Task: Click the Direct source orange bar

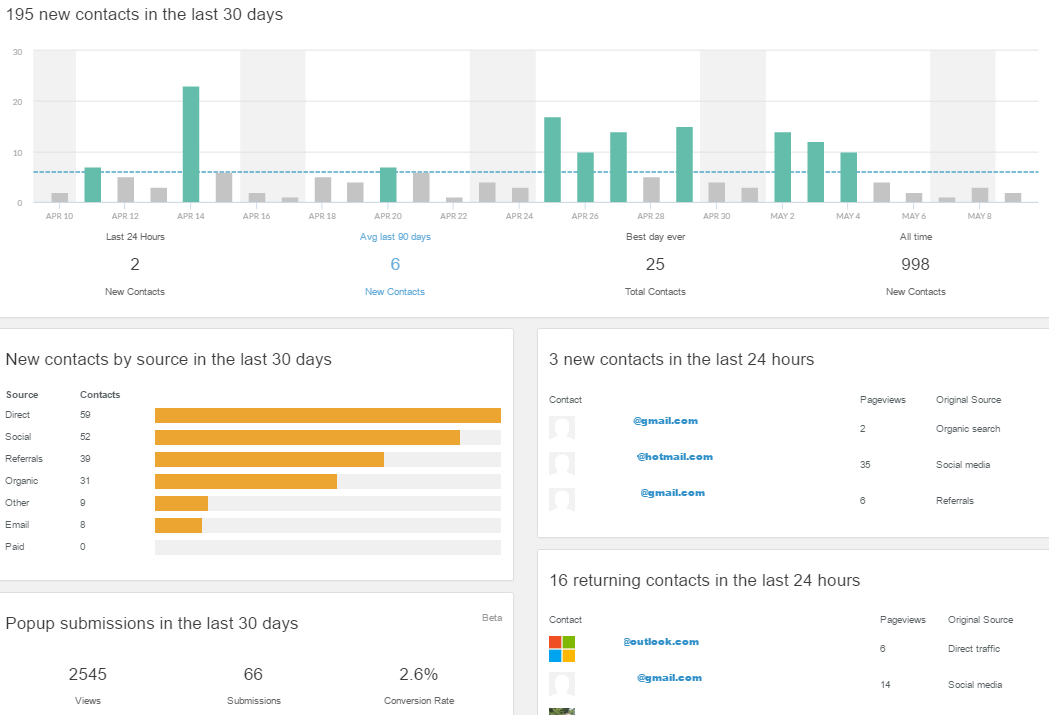Action: pyautogui.click(x=327, y=415)
